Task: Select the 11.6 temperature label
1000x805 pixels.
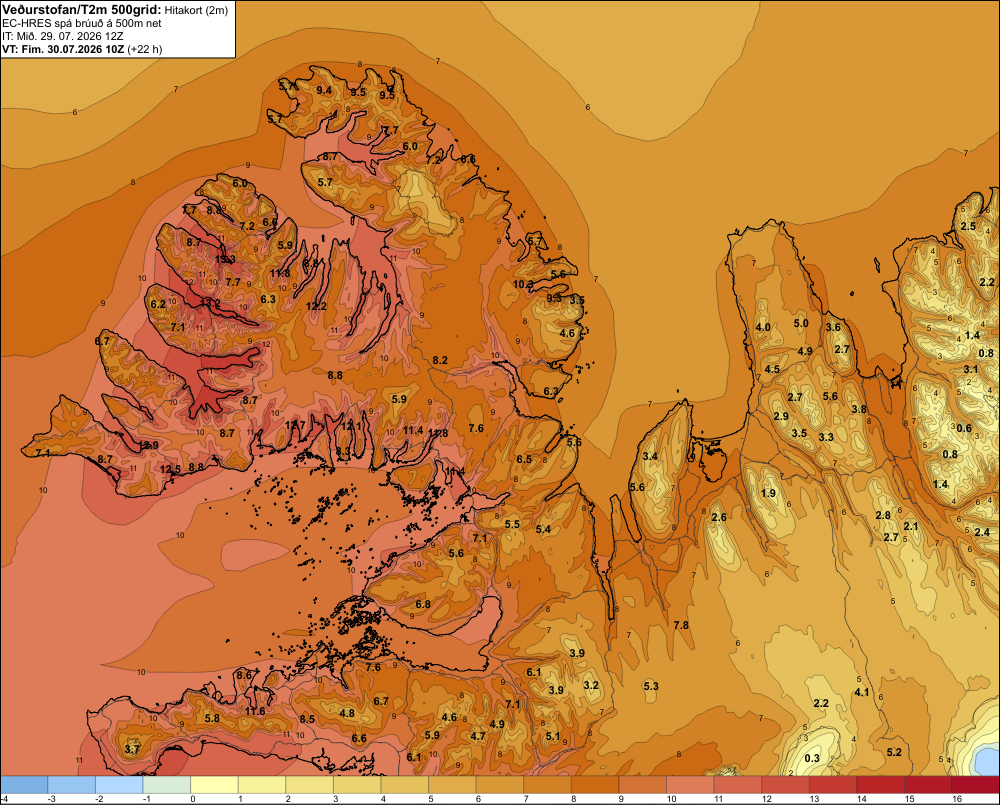Action: 255,711
